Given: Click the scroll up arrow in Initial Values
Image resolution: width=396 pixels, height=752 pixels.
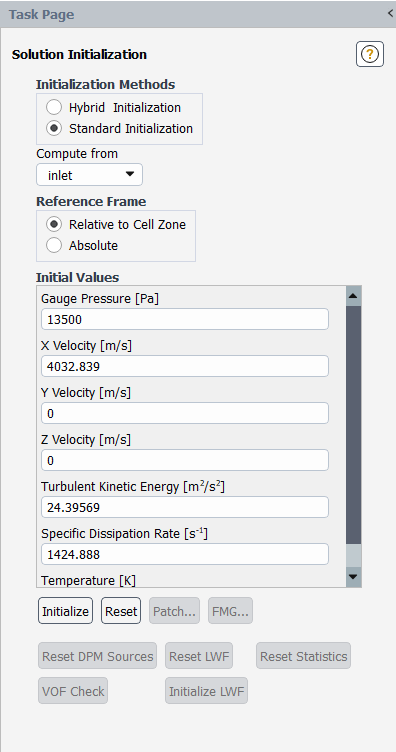Looking at the screenshot, I should point(353,296).
